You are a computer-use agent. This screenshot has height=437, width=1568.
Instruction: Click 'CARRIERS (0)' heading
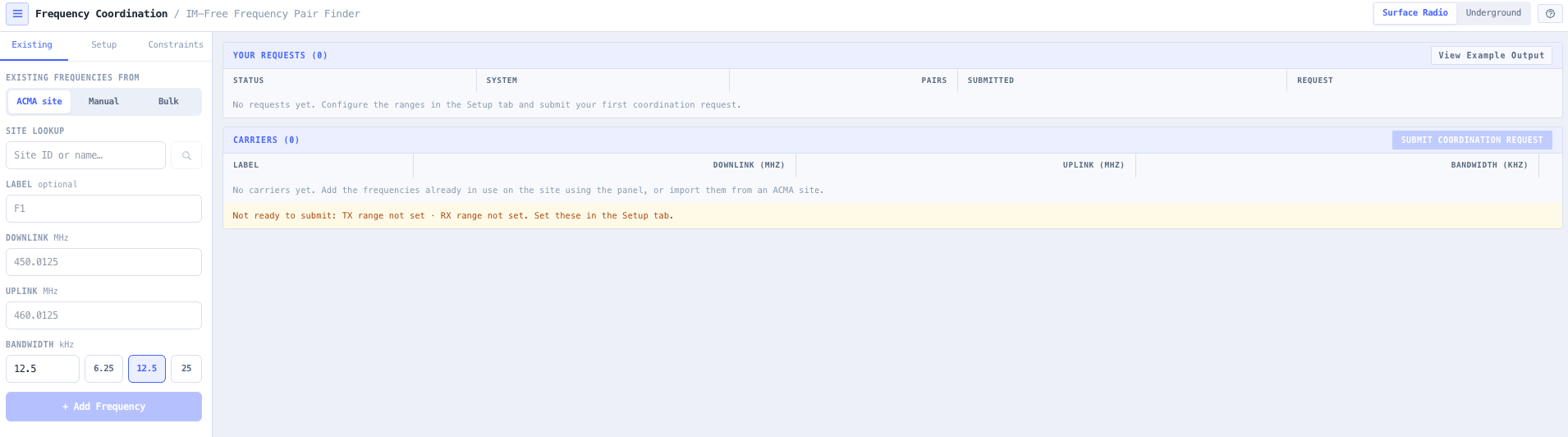point(266,140)
